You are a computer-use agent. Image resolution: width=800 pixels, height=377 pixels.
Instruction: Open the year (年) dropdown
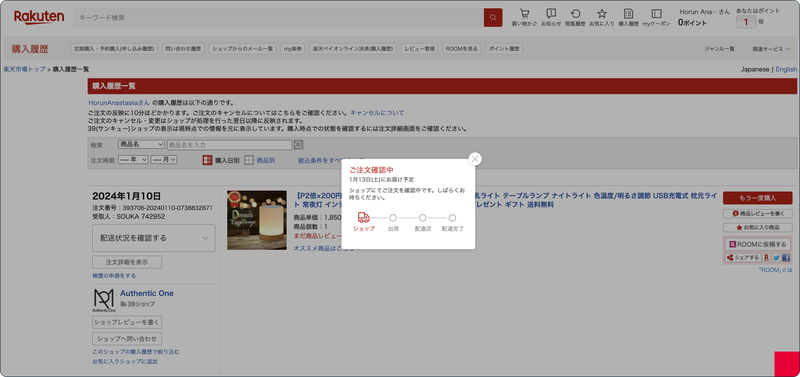pyautogui.click(x=133, y=160)
